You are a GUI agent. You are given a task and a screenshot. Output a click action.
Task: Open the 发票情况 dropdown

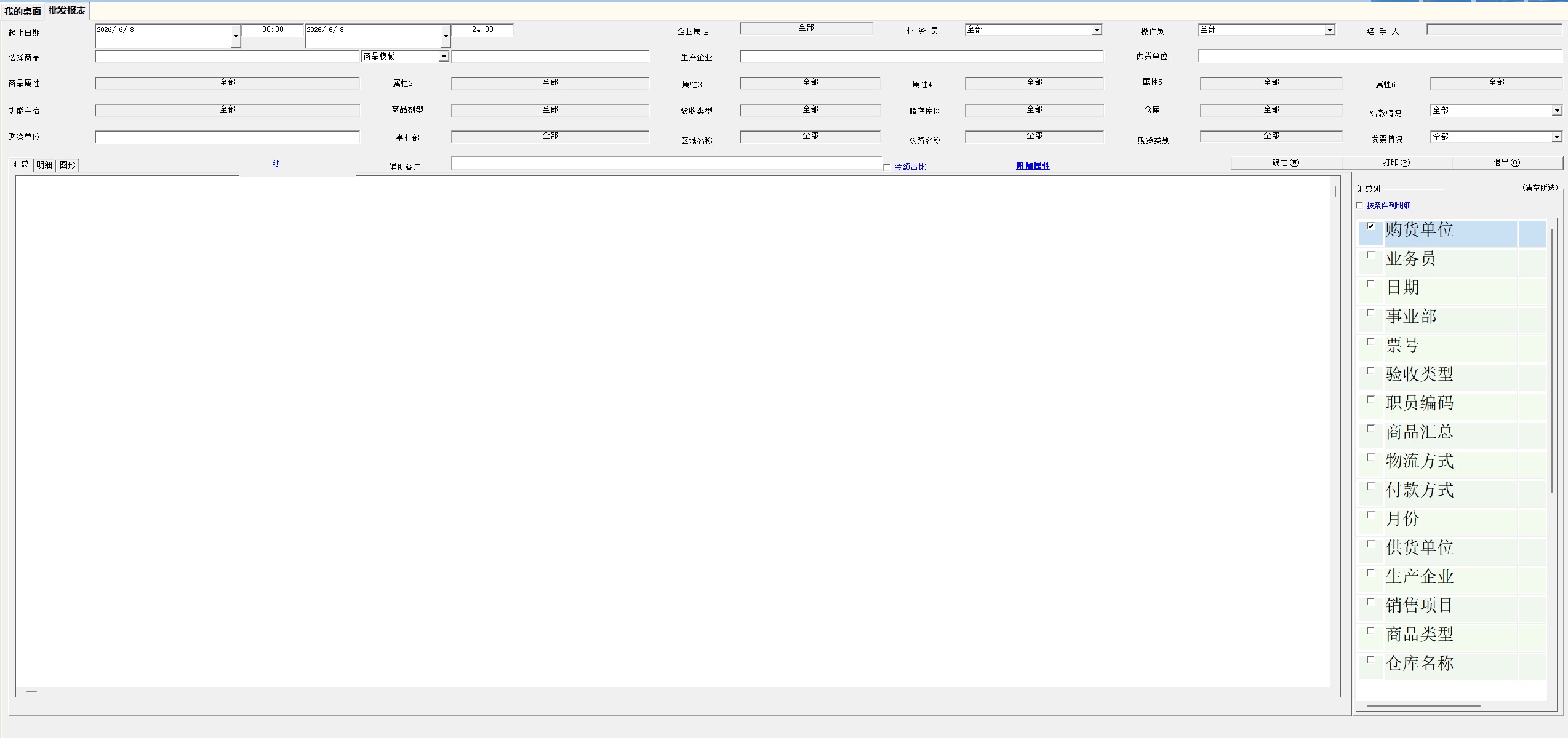tap(1557, 137)
